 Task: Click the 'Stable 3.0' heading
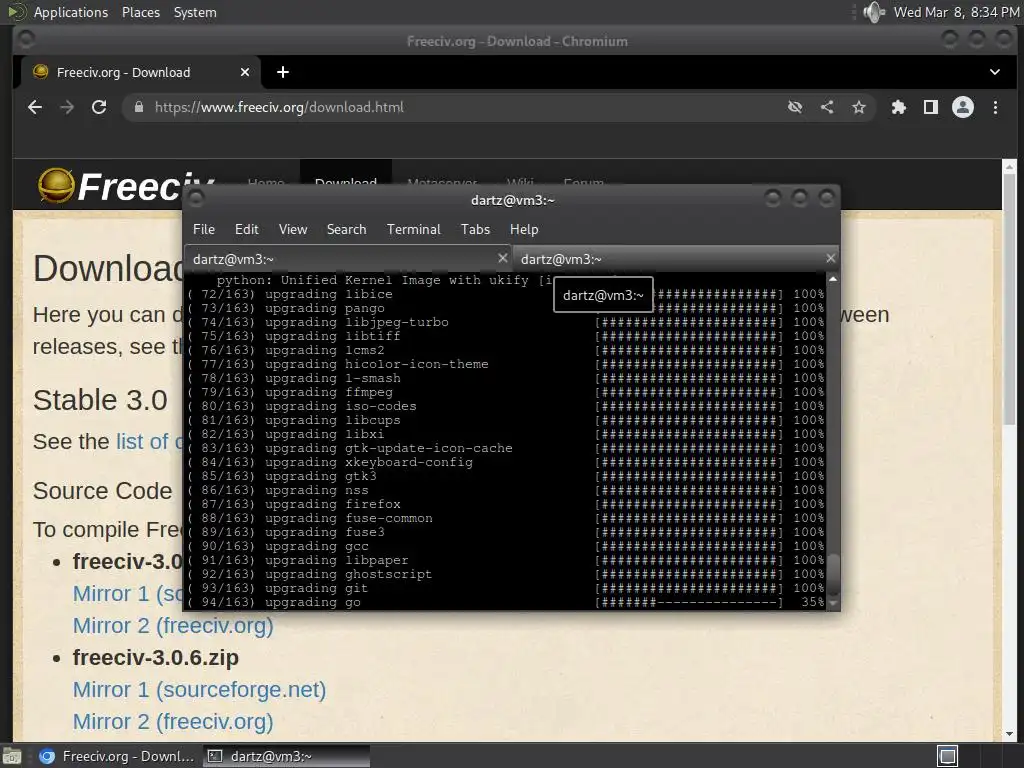point(100,400)
